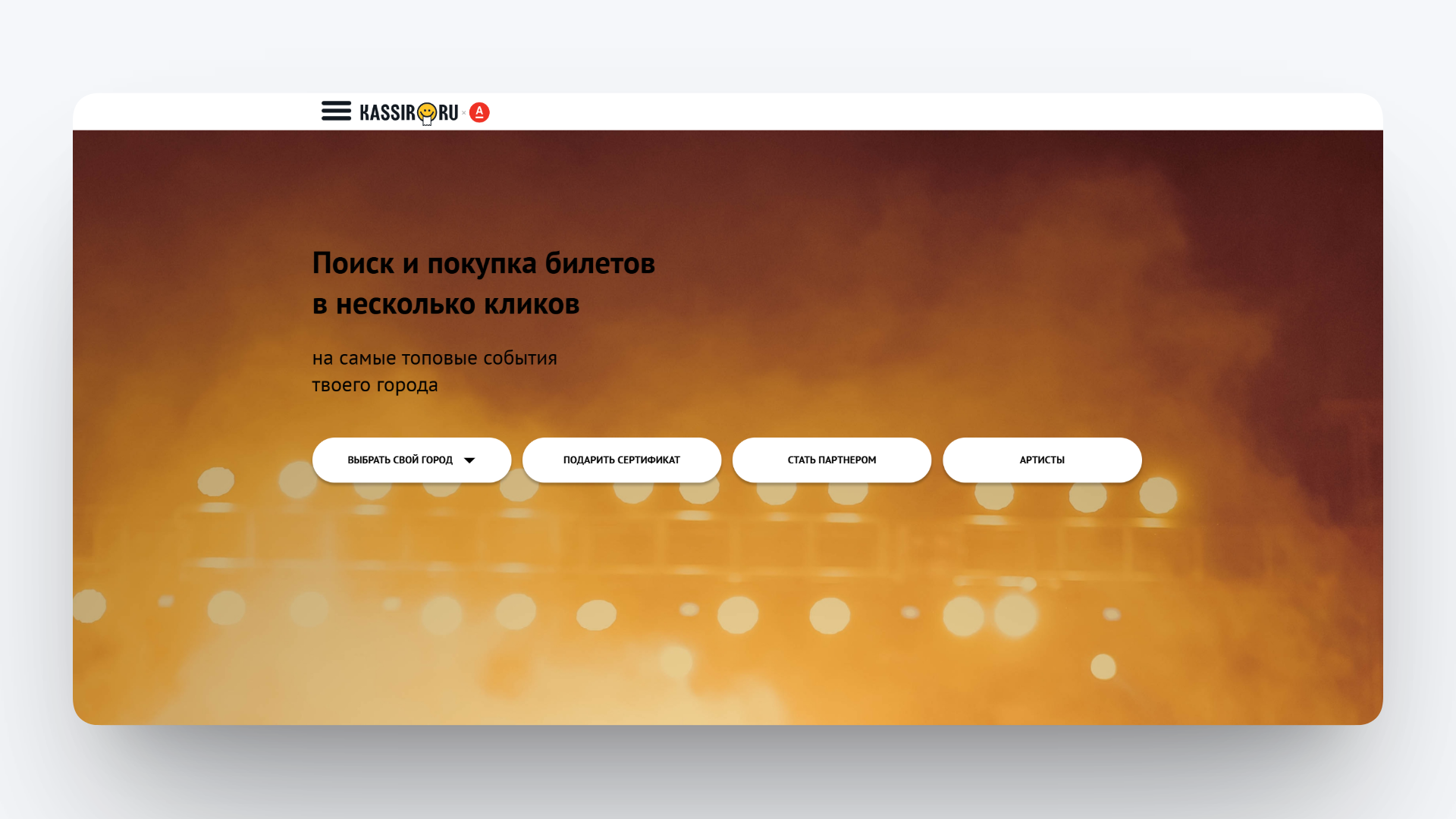Click the small × between the logos
This screenshot has height=819, width=1456.
coord(464,113)
